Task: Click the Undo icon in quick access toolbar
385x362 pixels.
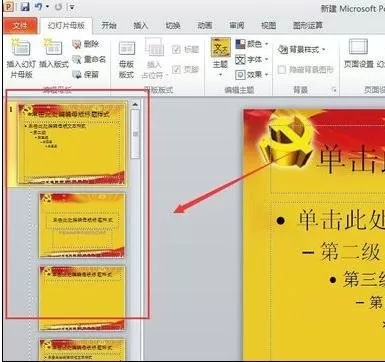Action: [x=39, y=6]
